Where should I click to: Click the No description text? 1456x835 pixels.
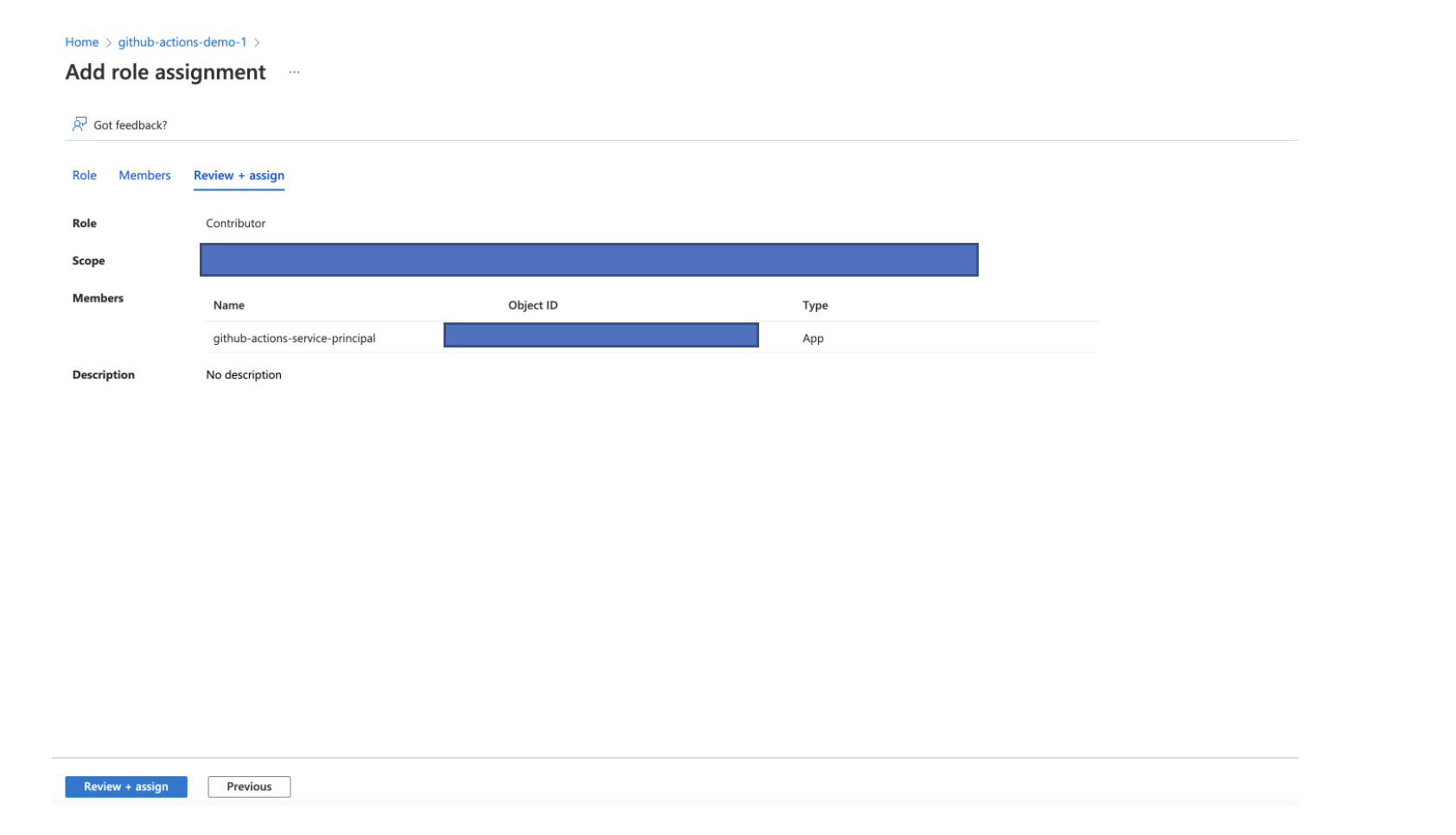point(244,375)
